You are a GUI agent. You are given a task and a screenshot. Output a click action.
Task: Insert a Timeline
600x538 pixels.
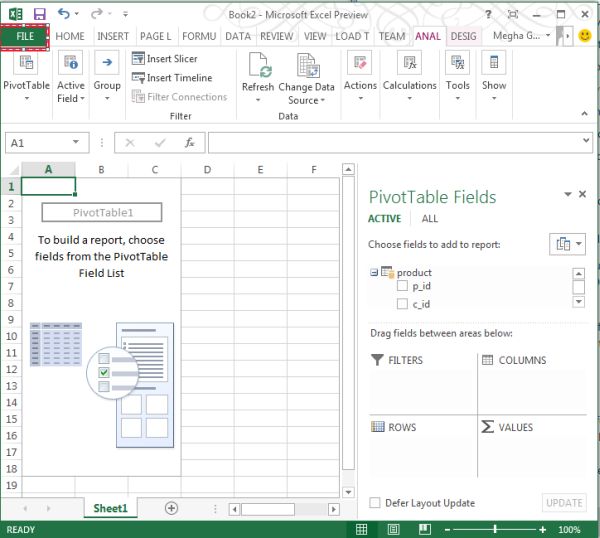pyautogui.click(x=172, y=78)
